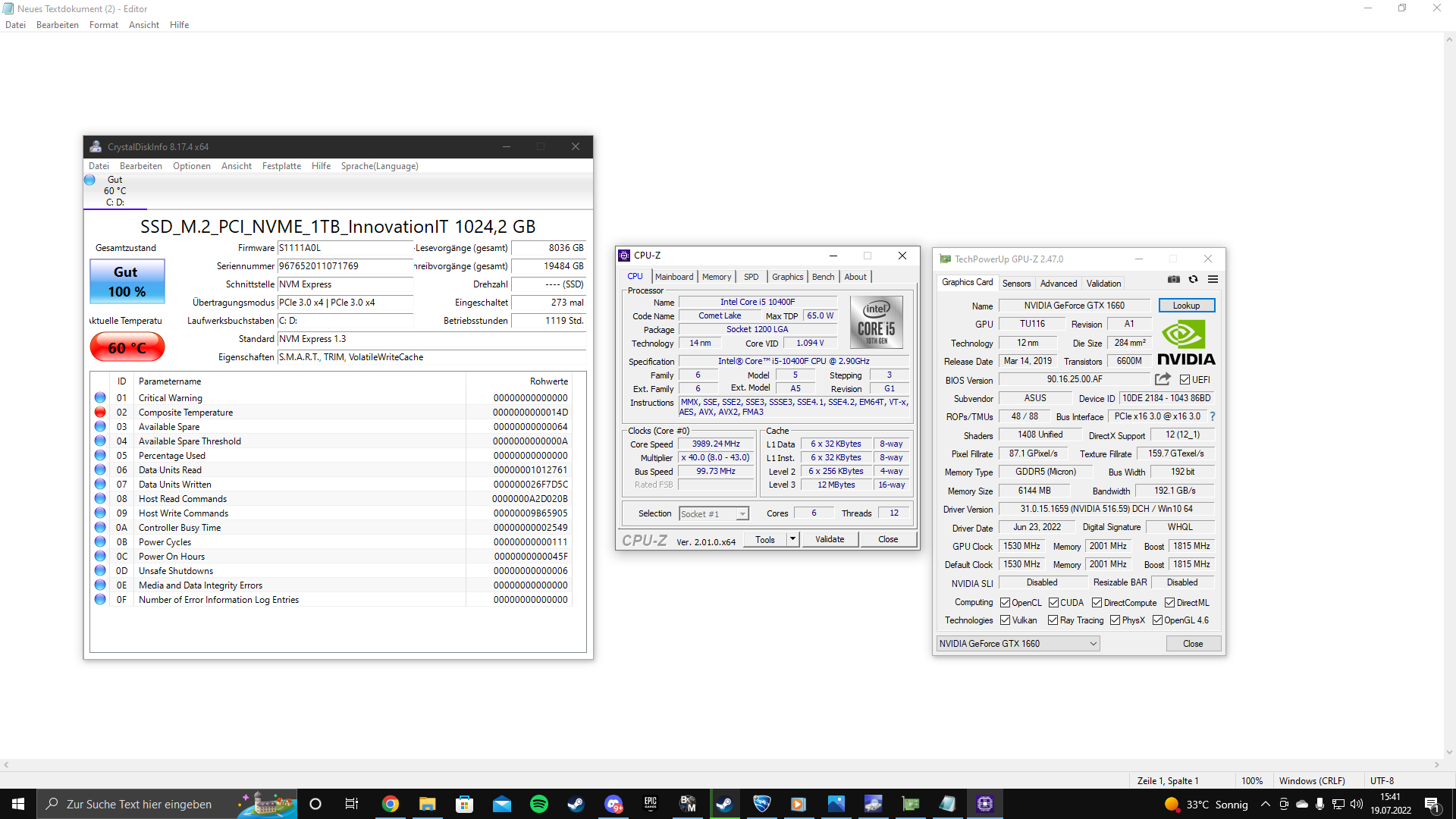Click the Data Units Written status dot
1456x819 pixels.
click(x=100, y=485)
